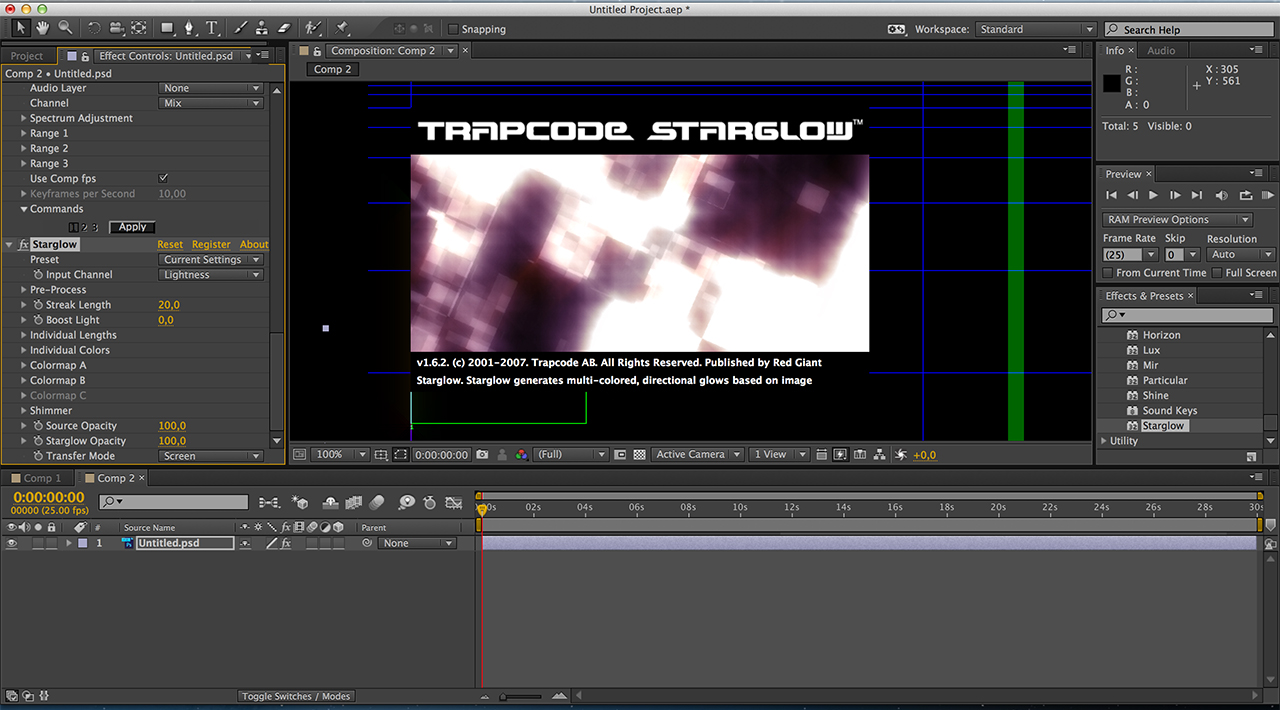This screenshot has height=710, width=1280.
Task: Enable the From Current Time checkbox
Action: (x=1108, y=273)
